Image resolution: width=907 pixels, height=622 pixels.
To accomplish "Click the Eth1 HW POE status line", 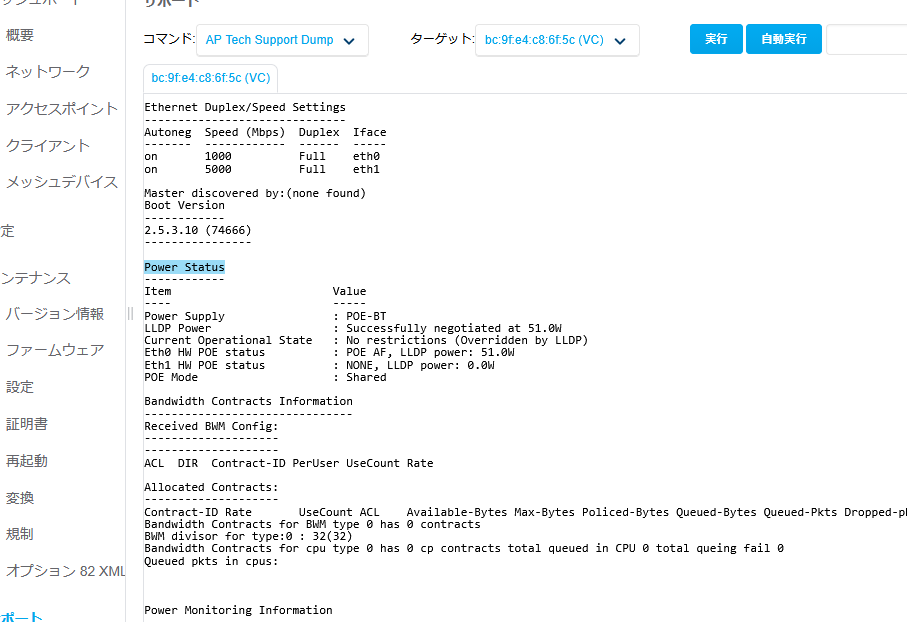I will click(319, 366).
